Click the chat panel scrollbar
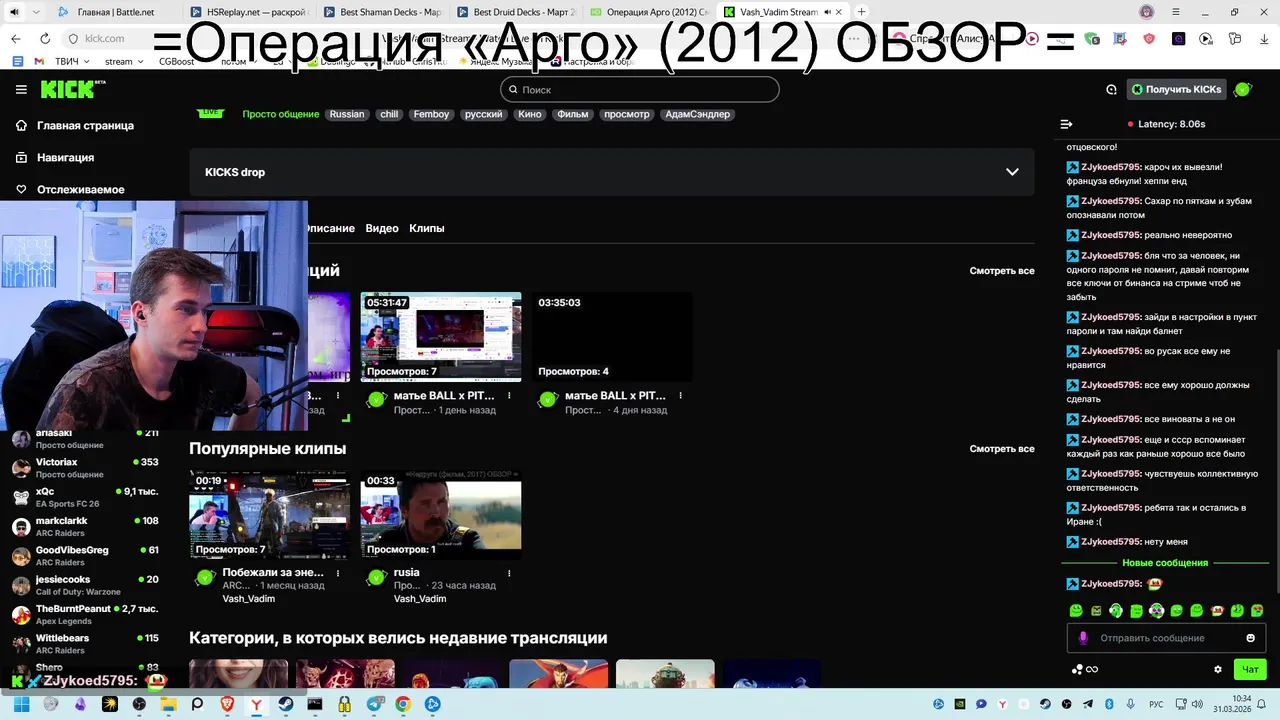Image resolution: width=1280 pixels, height=720 pixels. pyautogui.click(x=1276, y=470)
